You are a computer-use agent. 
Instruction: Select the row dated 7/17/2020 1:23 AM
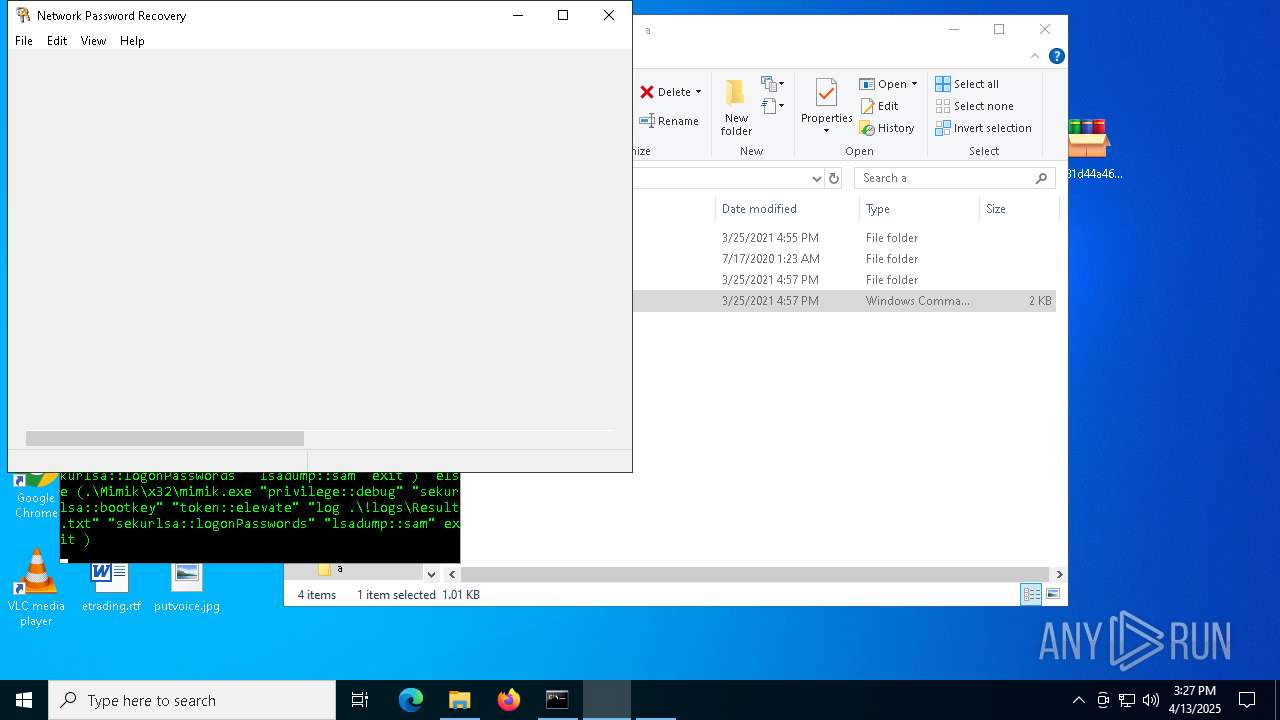click(845, 259)
